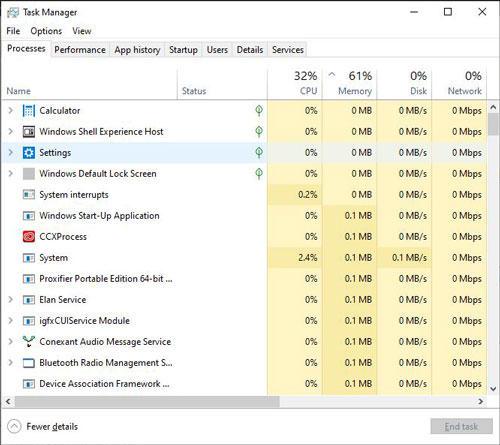Expand the Calculator process group

11,111
